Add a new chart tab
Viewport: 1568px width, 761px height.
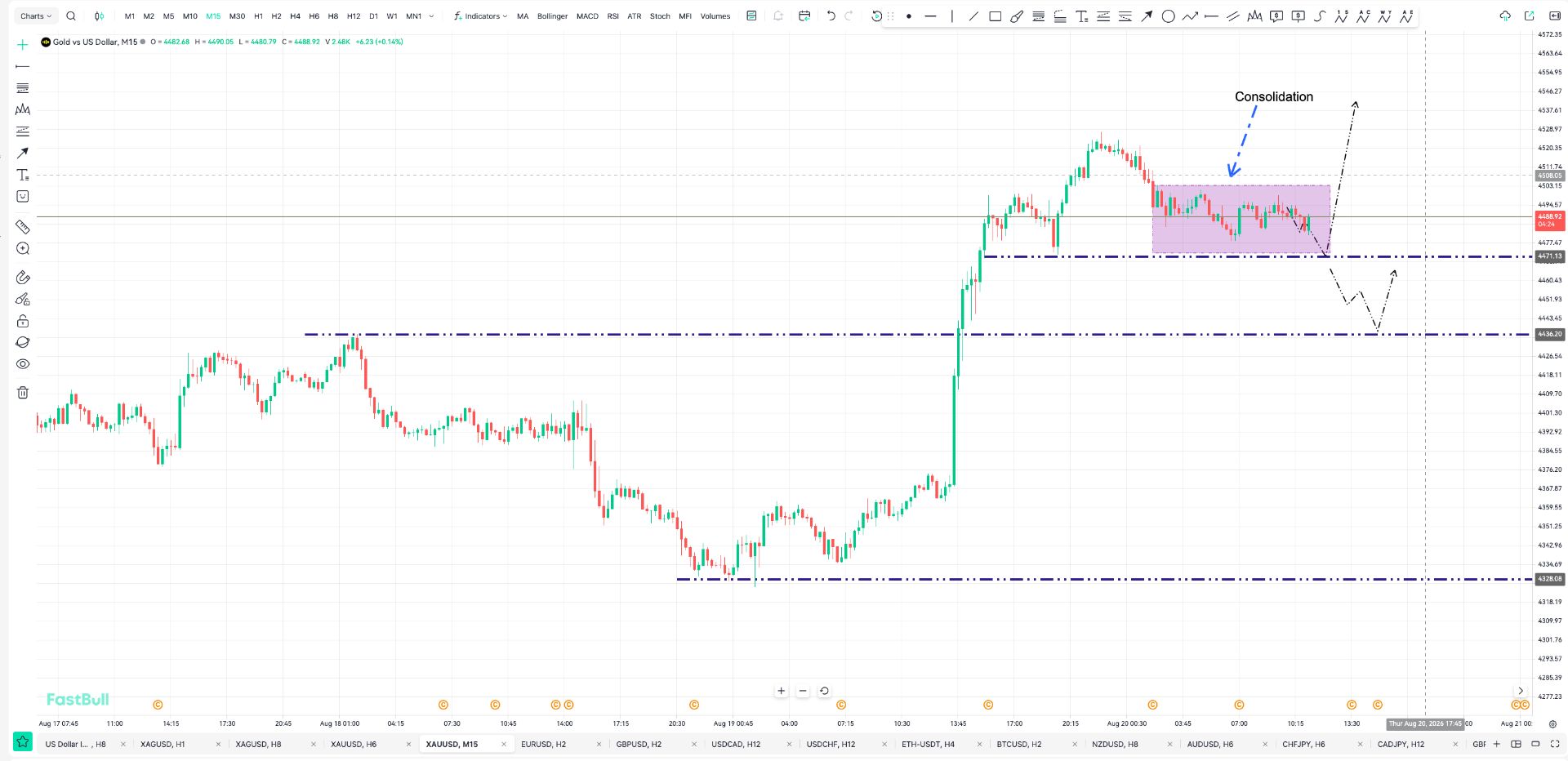click(1497, 744)
